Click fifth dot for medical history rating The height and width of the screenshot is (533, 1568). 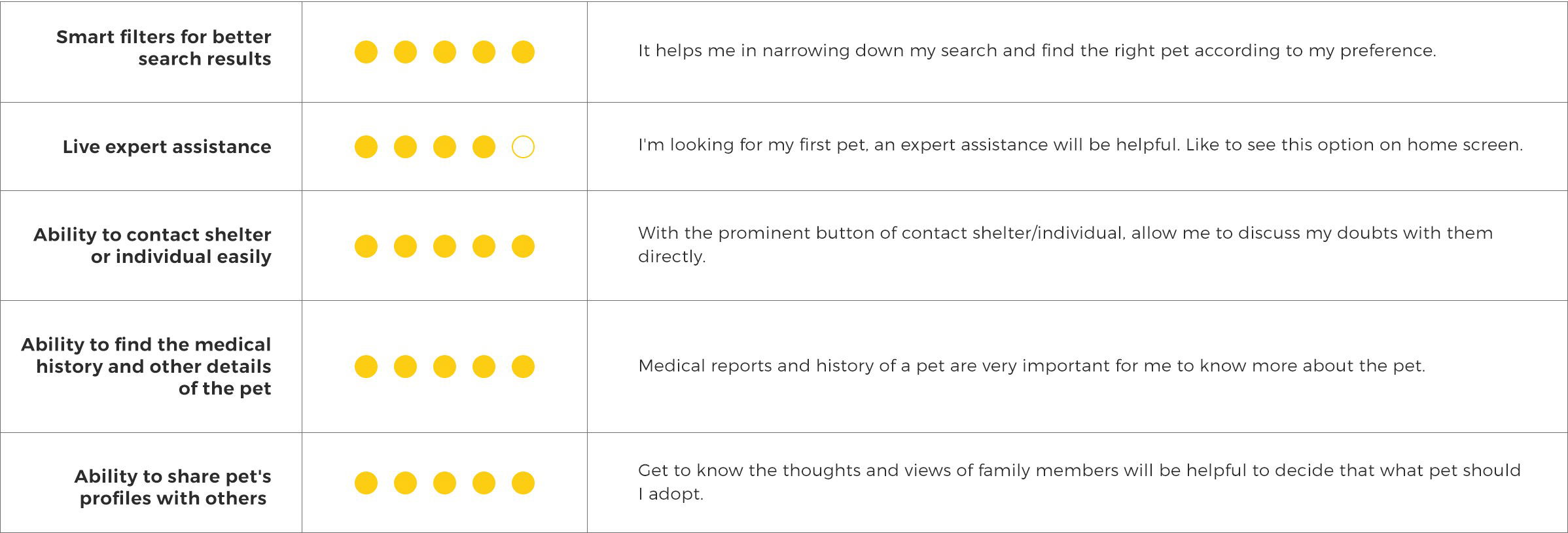(x=523, y=366)
